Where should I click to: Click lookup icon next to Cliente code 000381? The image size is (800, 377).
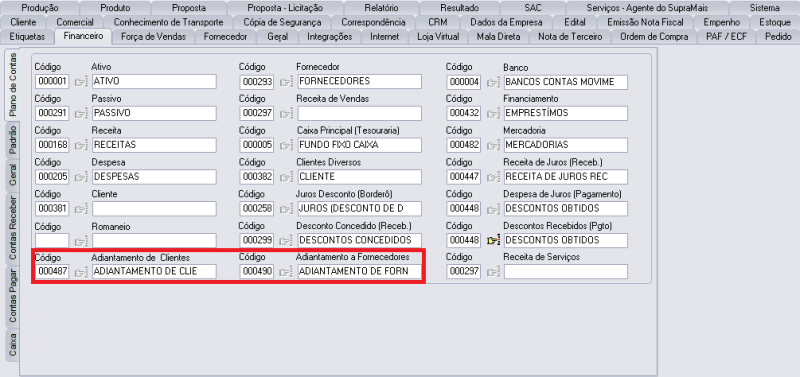pyautogui.click(x=81, y=209)
